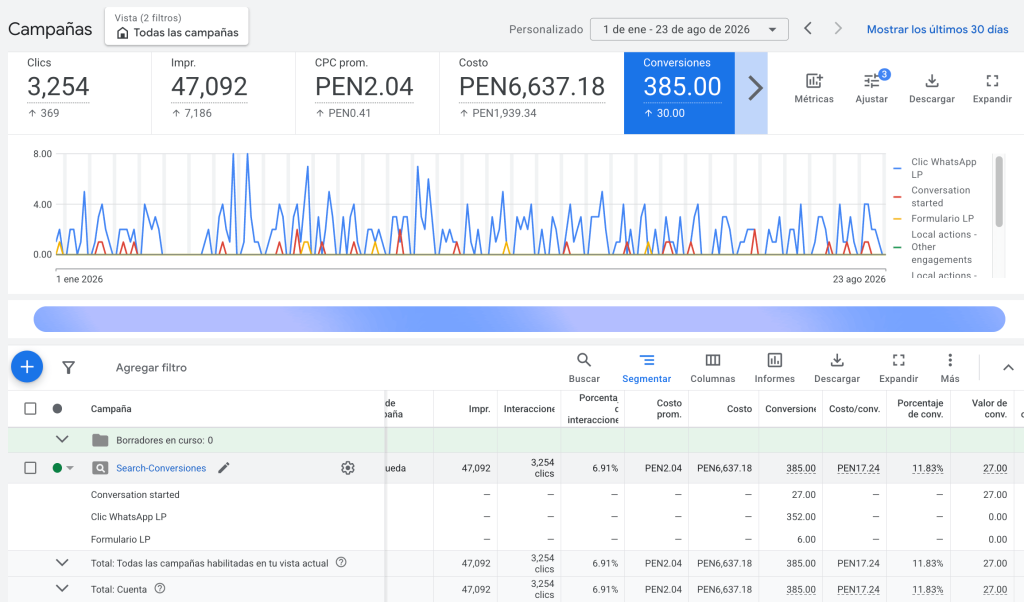This screenshot has height=602, width=1024.
Task: Click Mostrar los últimos 30 días link
Action: coord(937,29)
